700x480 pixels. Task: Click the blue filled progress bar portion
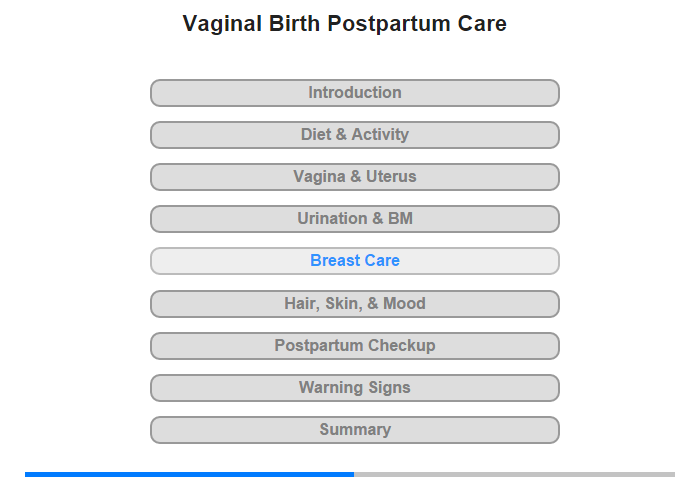tap(189, 474)
